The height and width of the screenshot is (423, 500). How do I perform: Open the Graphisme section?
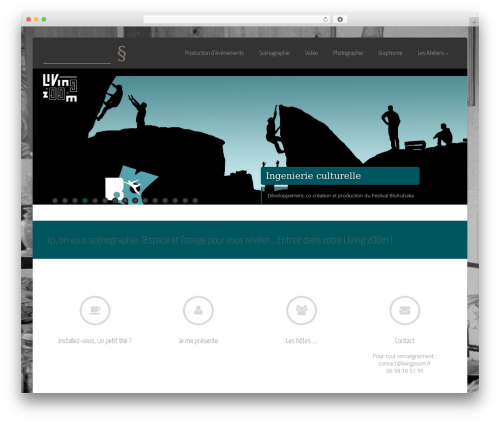point(390,53)
